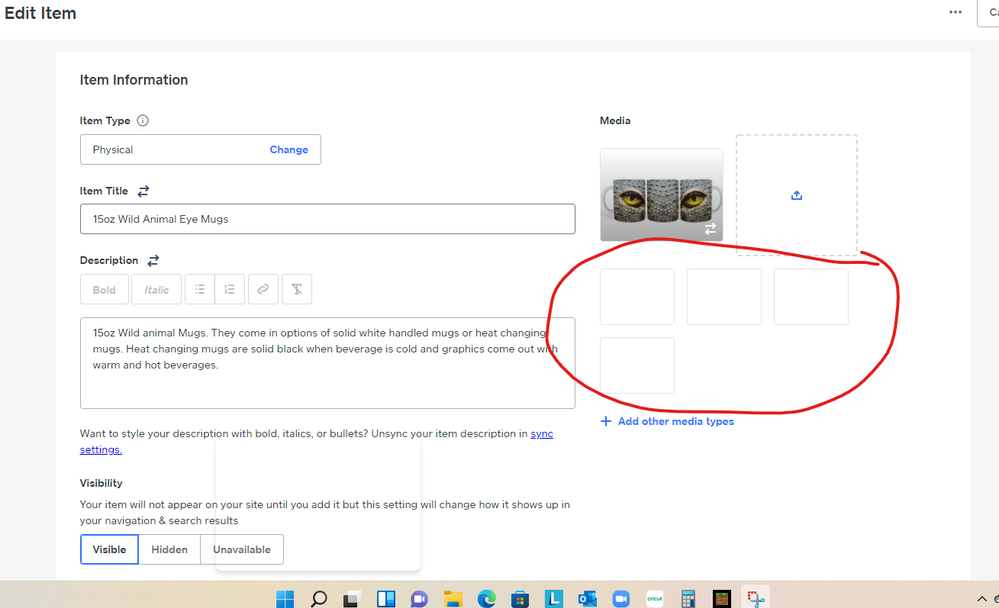Select the mug image thumbnail
The width and height of the screenshot is (999, 608).
[x=661, y=194]
